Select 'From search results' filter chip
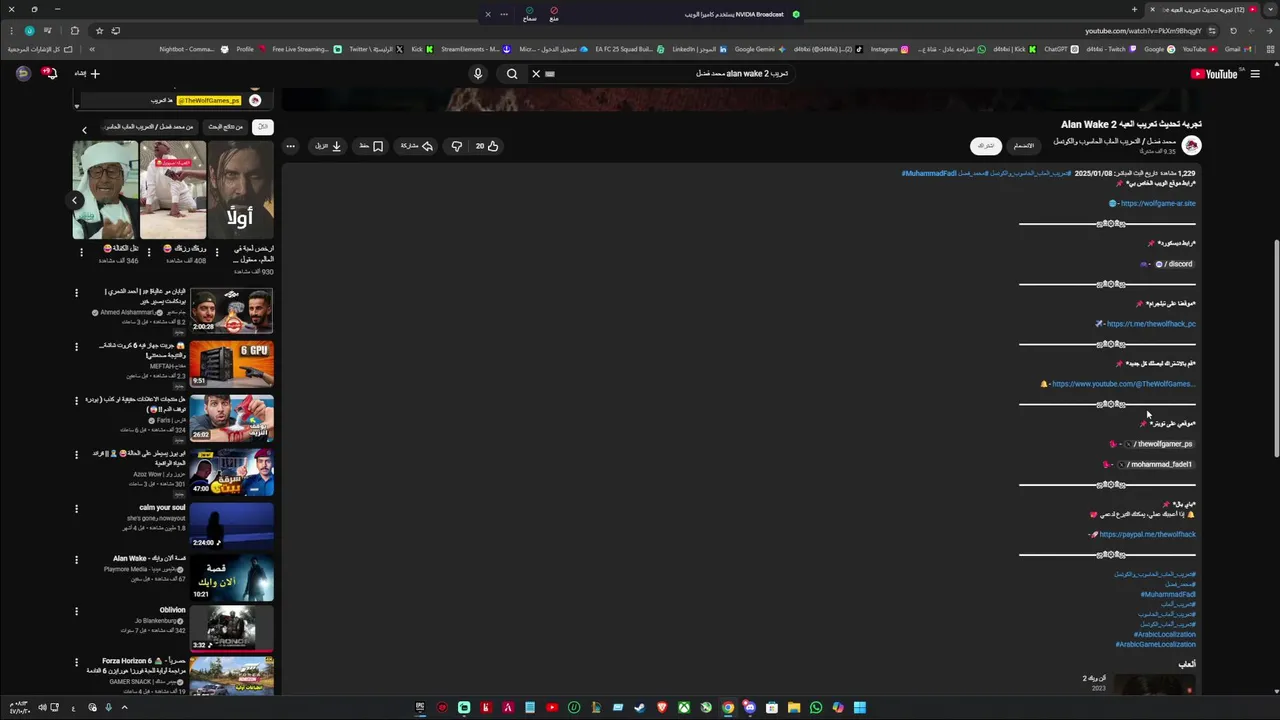The height and width of the screenshot is (720, 1280). point(226,127)
